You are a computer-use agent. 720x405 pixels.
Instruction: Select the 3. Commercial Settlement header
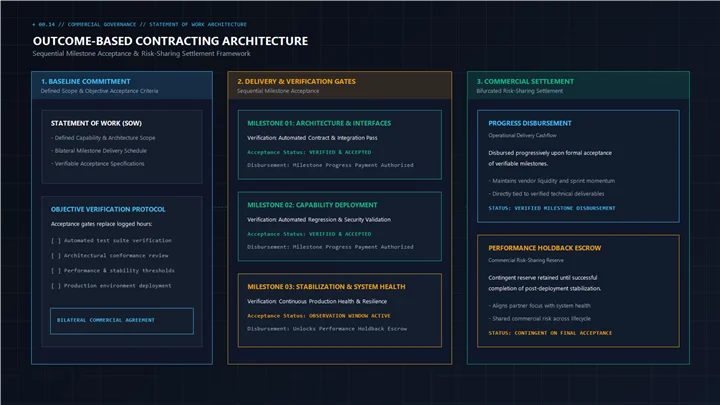click(525, 81)
